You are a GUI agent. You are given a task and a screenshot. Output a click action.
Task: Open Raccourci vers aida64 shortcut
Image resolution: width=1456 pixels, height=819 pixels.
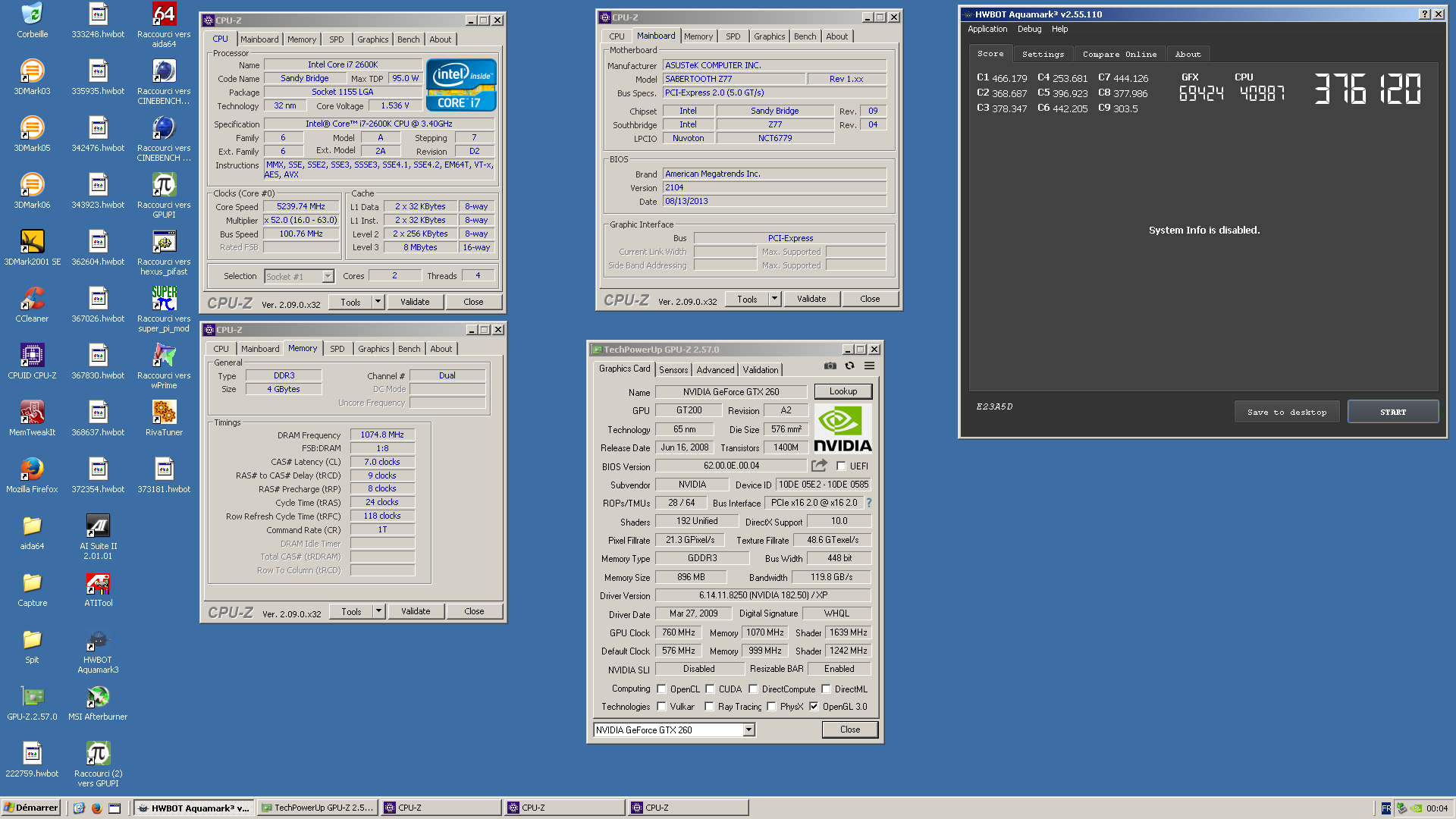click(164, 25)
